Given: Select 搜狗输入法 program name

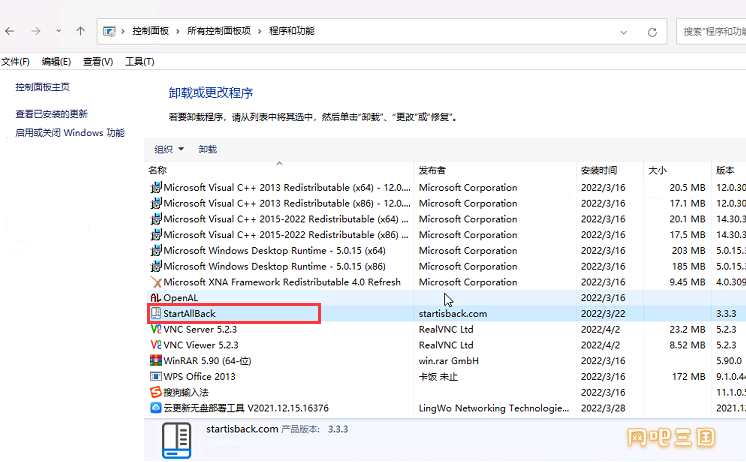Looking at the screenshot, I should [186, 392].
